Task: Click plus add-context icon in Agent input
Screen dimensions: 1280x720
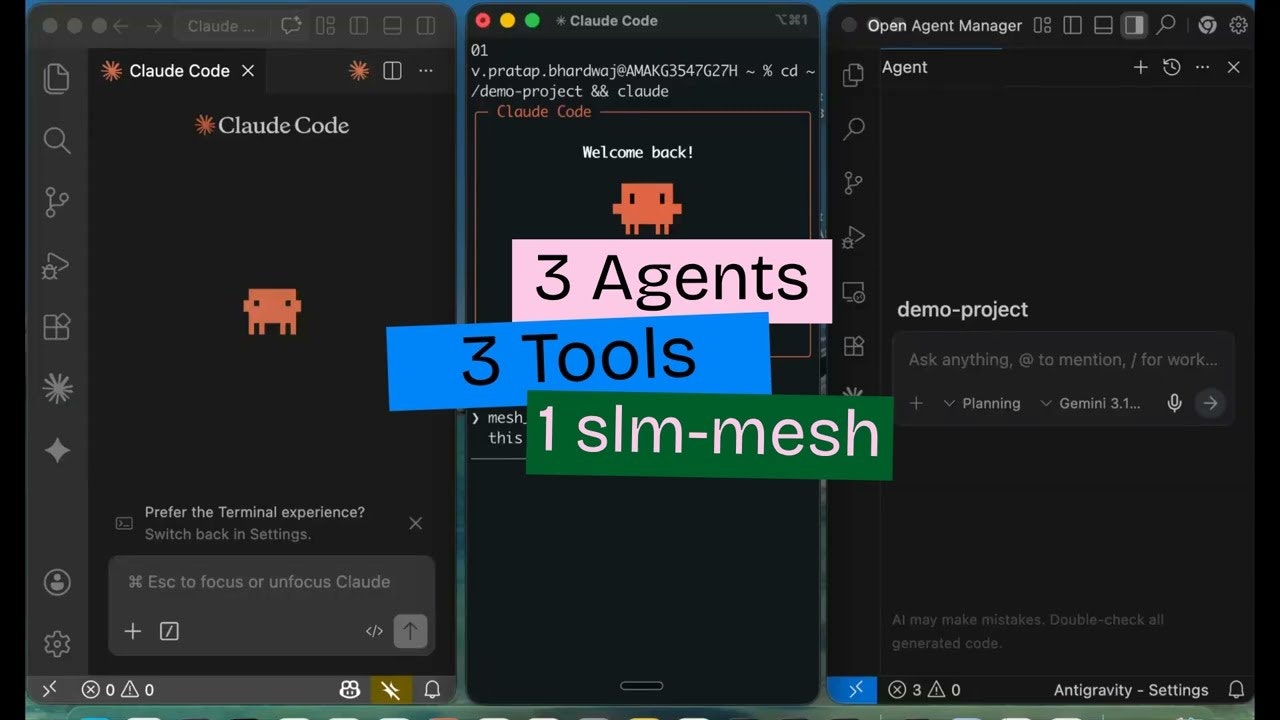Action: [916, 403]
